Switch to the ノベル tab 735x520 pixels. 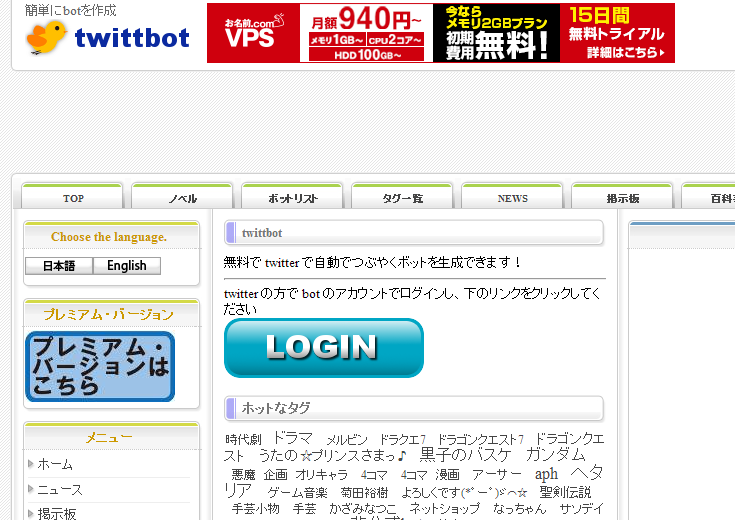click(182, 198)
